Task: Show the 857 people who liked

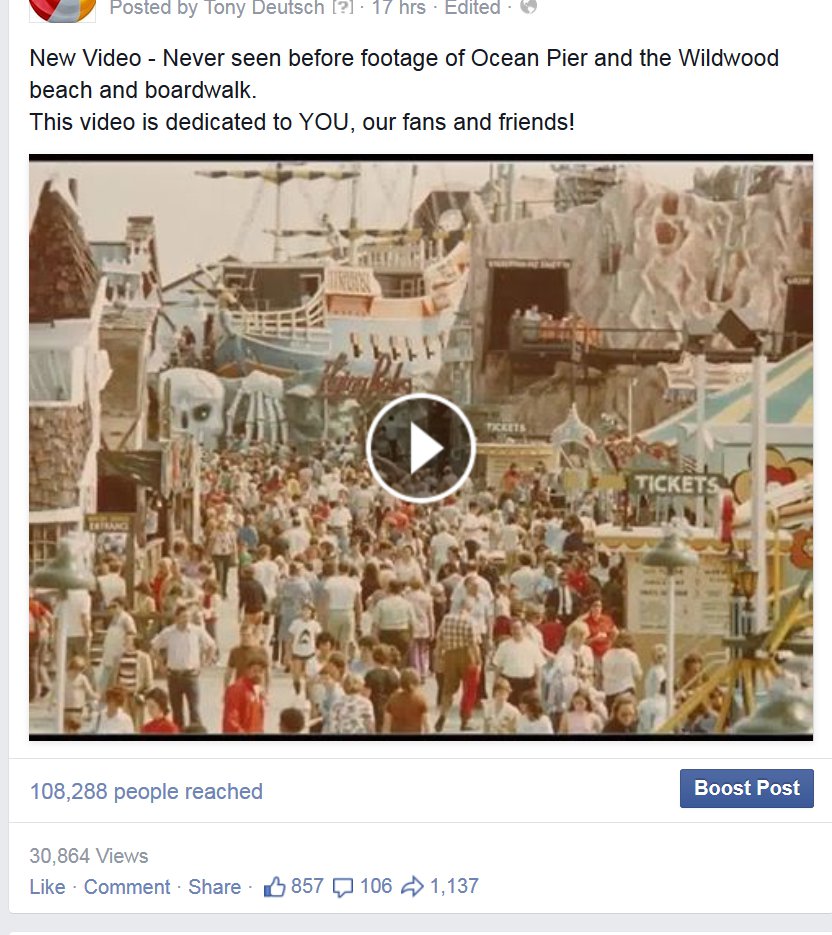Action: pyautogui.click(x=307, y=886)
